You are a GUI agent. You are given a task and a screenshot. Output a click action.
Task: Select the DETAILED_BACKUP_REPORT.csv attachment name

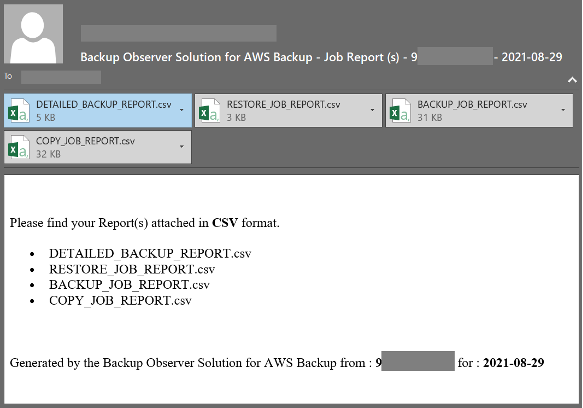coord(104,105)
